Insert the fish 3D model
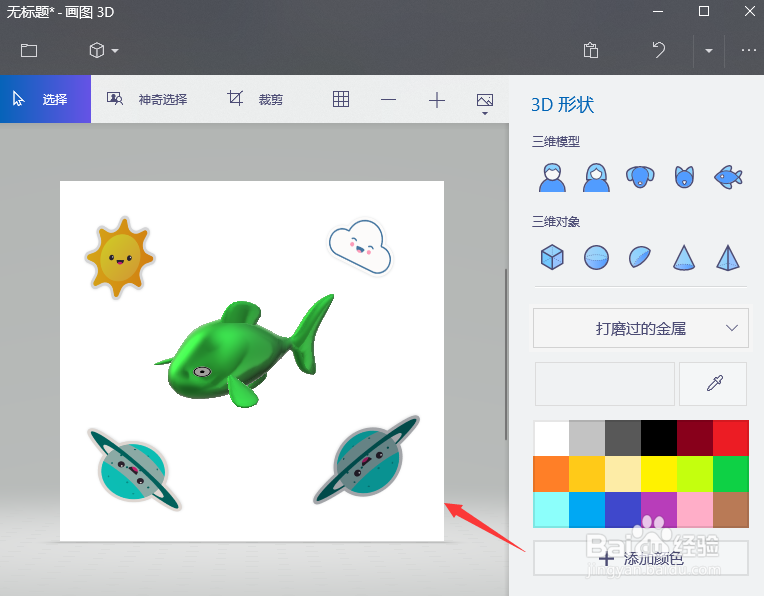 pos(728,177)
